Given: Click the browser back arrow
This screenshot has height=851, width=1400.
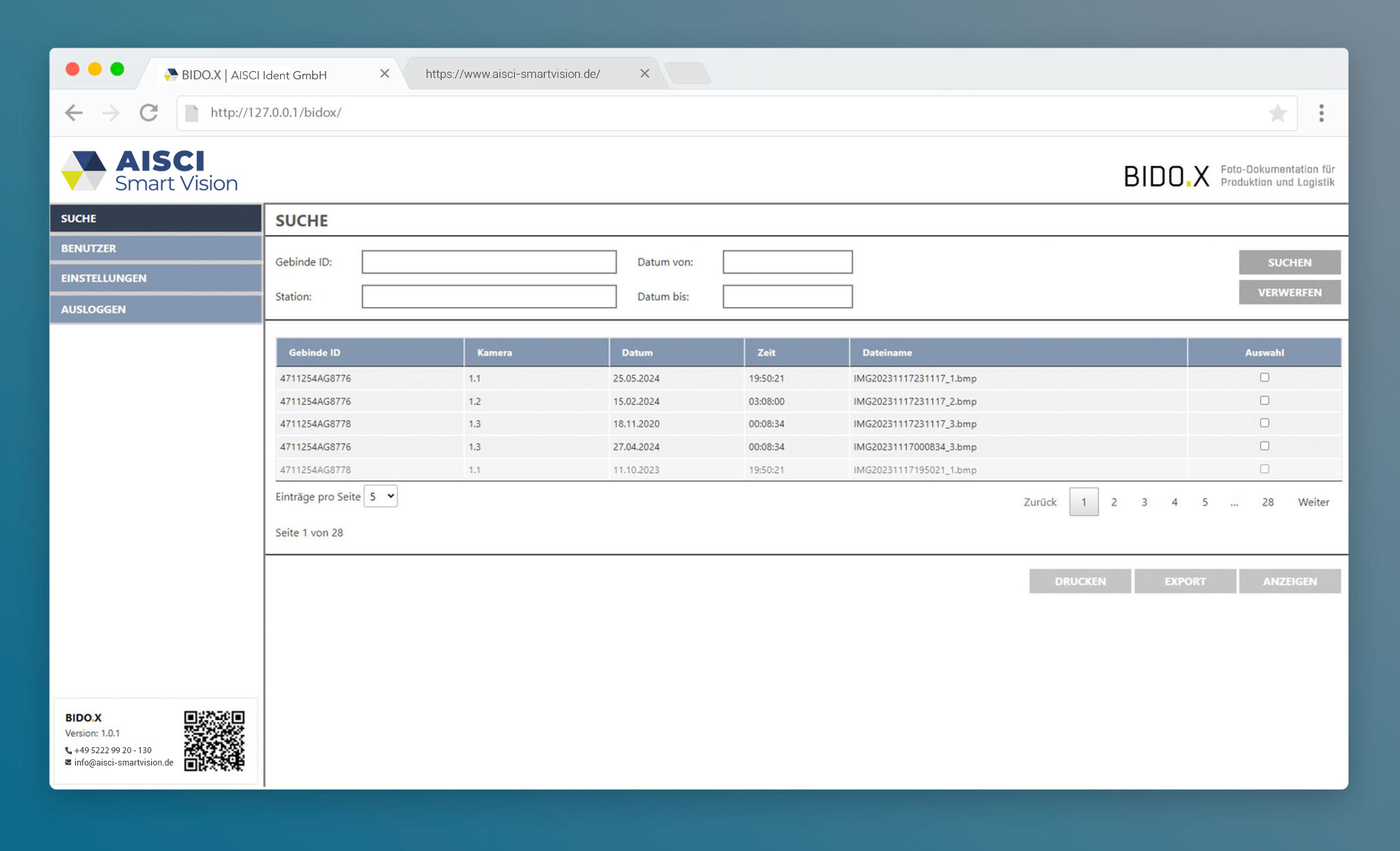Looking at the screenshot, I should (x=74, y=113).
